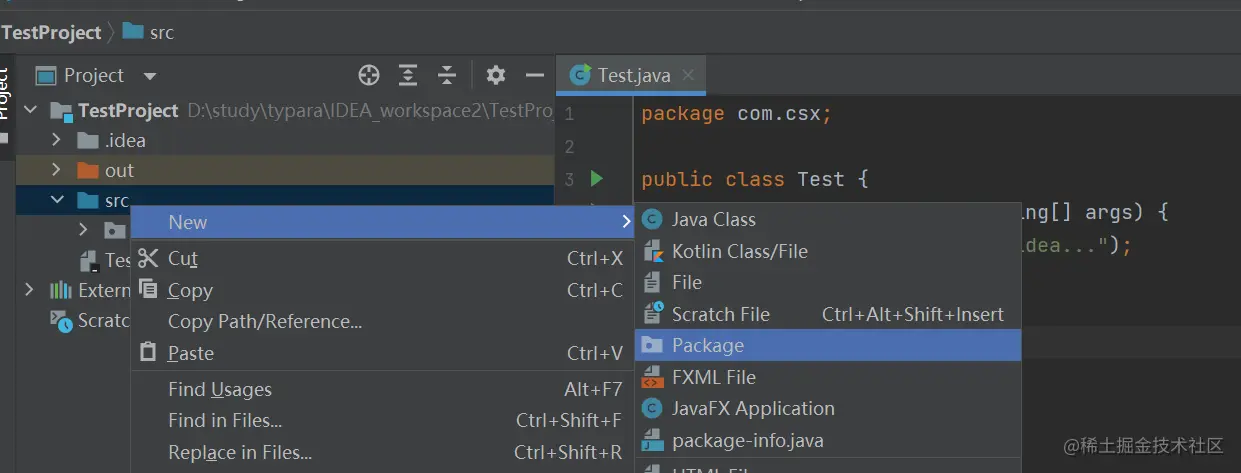Click the green Run gutter arrow

[x=597, y=179]
